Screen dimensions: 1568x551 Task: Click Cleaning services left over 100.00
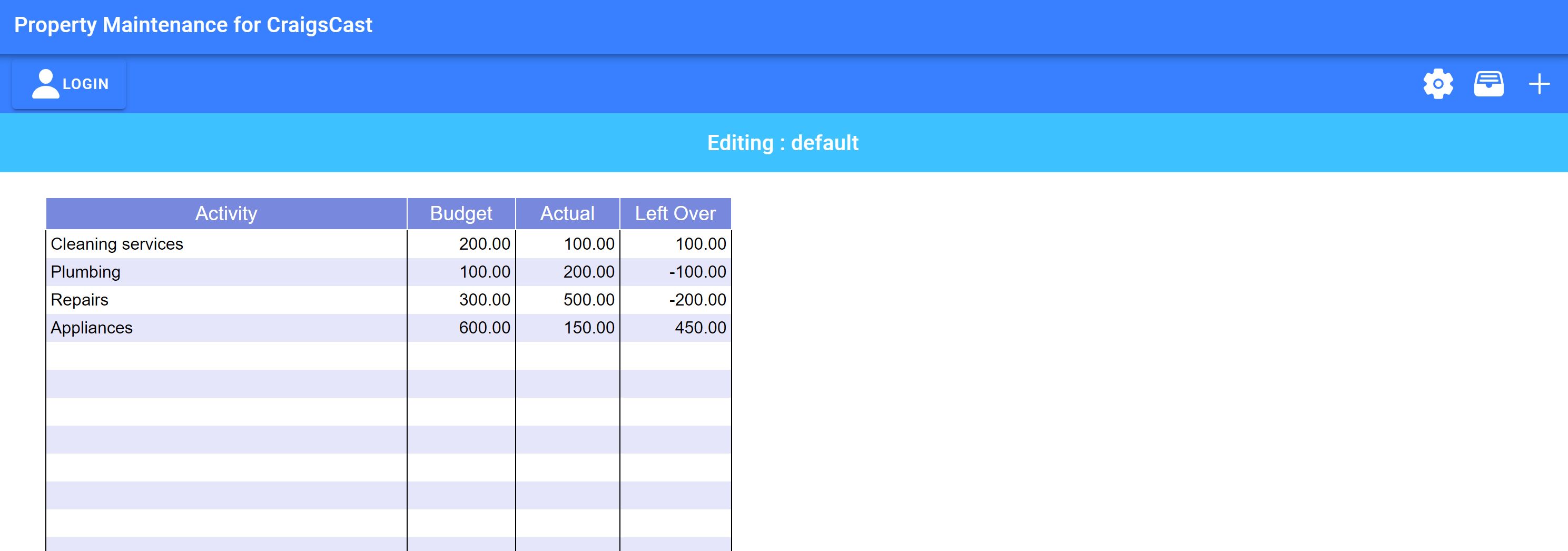(676, 244)
